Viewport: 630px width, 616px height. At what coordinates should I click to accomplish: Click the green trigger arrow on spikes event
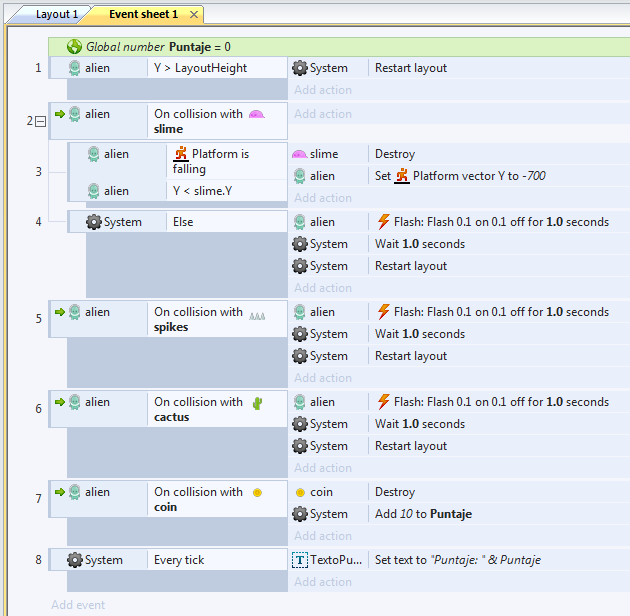pyautogui.click(x=60, y=312)
